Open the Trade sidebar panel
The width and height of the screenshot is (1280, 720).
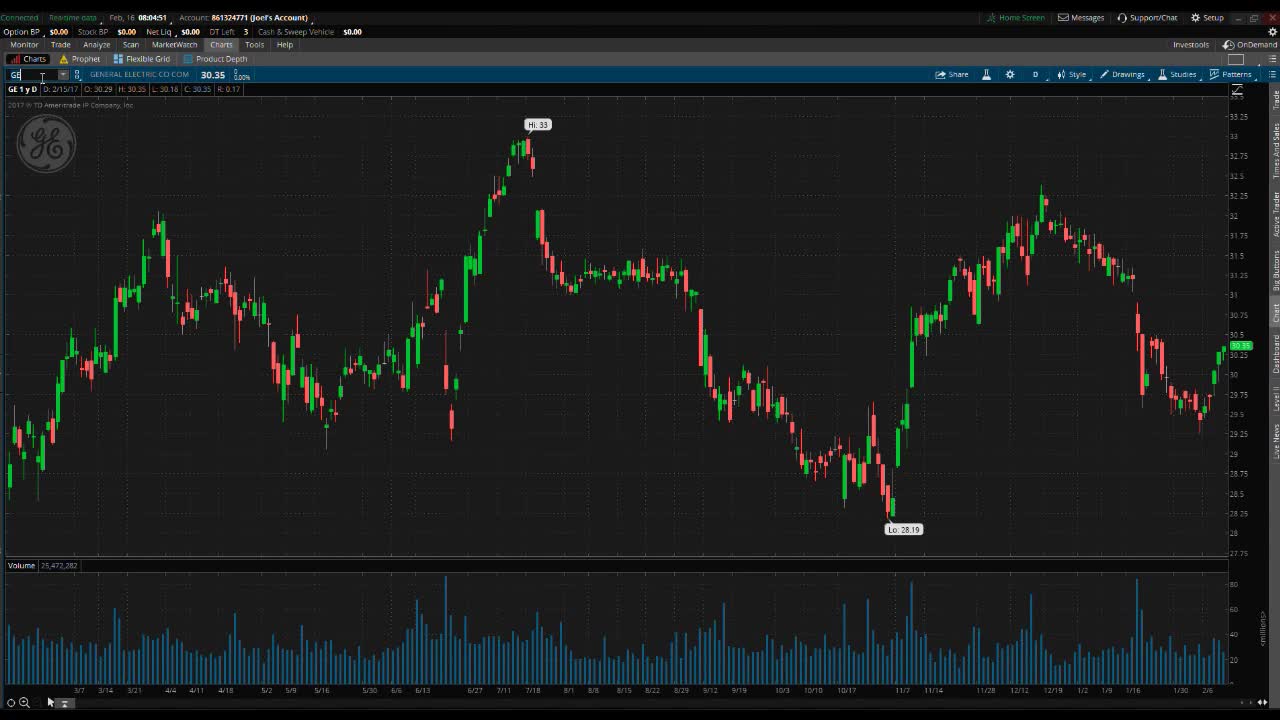(1275, 99)
